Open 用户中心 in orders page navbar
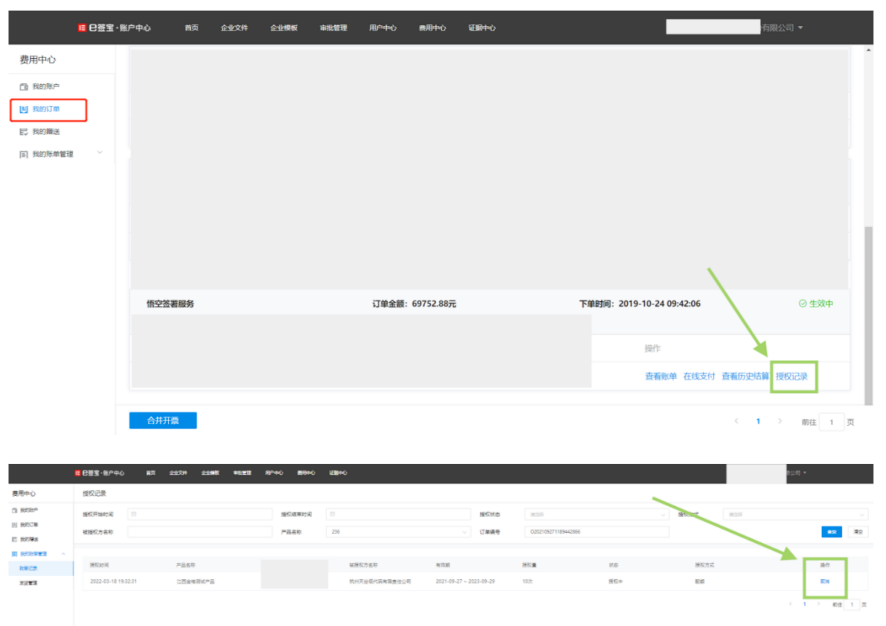The width and height of the screenshot is (886, 626). point(383,28)
